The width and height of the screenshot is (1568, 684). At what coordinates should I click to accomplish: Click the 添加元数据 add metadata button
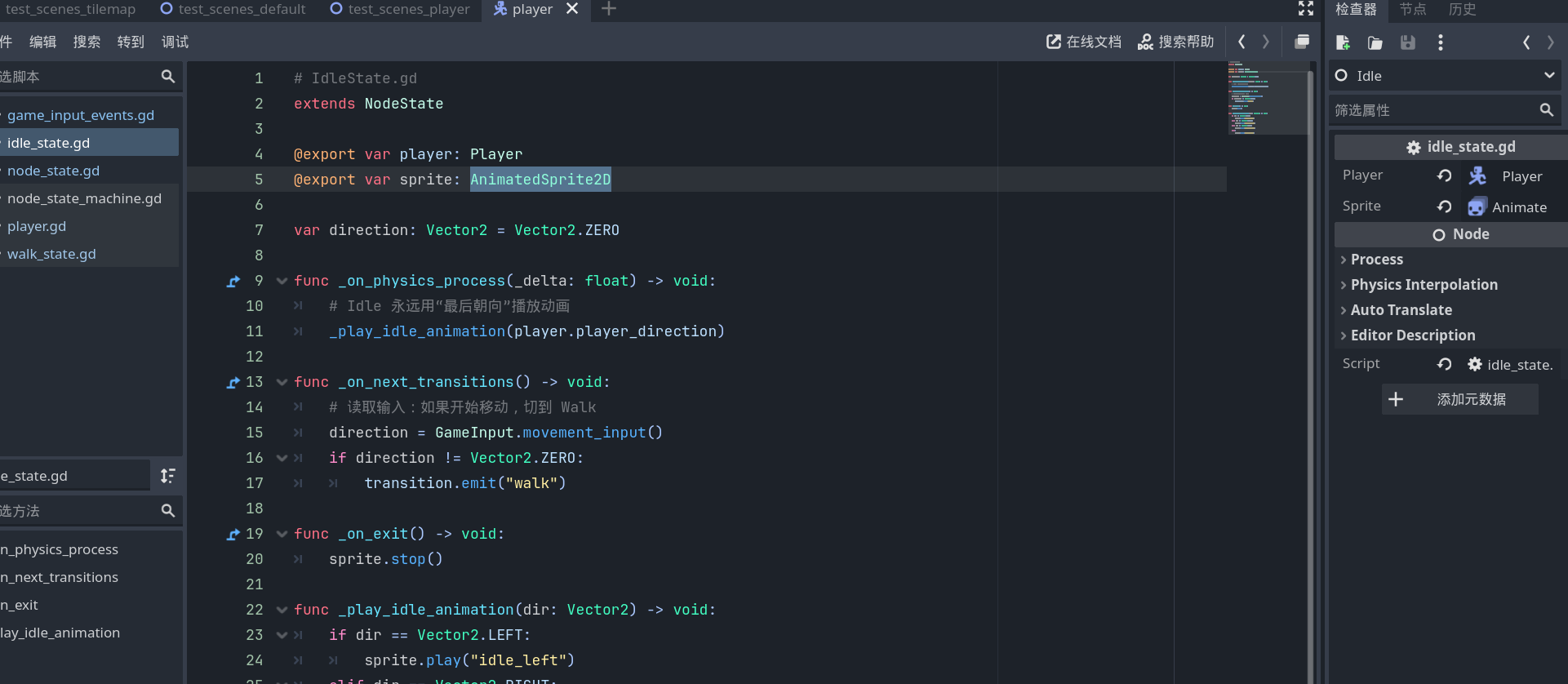[1459, 399]
